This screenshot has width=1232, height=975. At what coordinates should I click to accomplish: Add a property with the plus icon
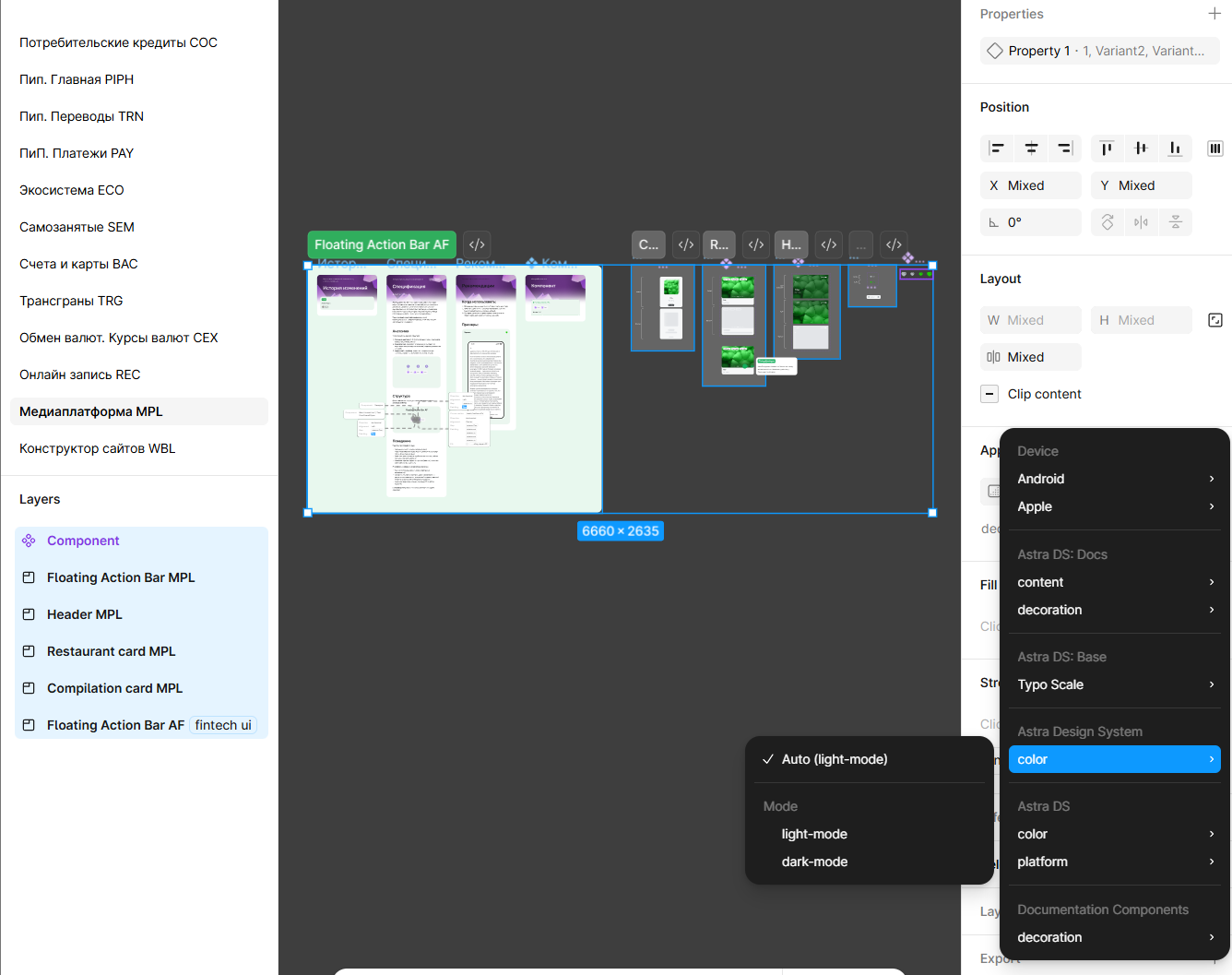tap(1214, 14)
